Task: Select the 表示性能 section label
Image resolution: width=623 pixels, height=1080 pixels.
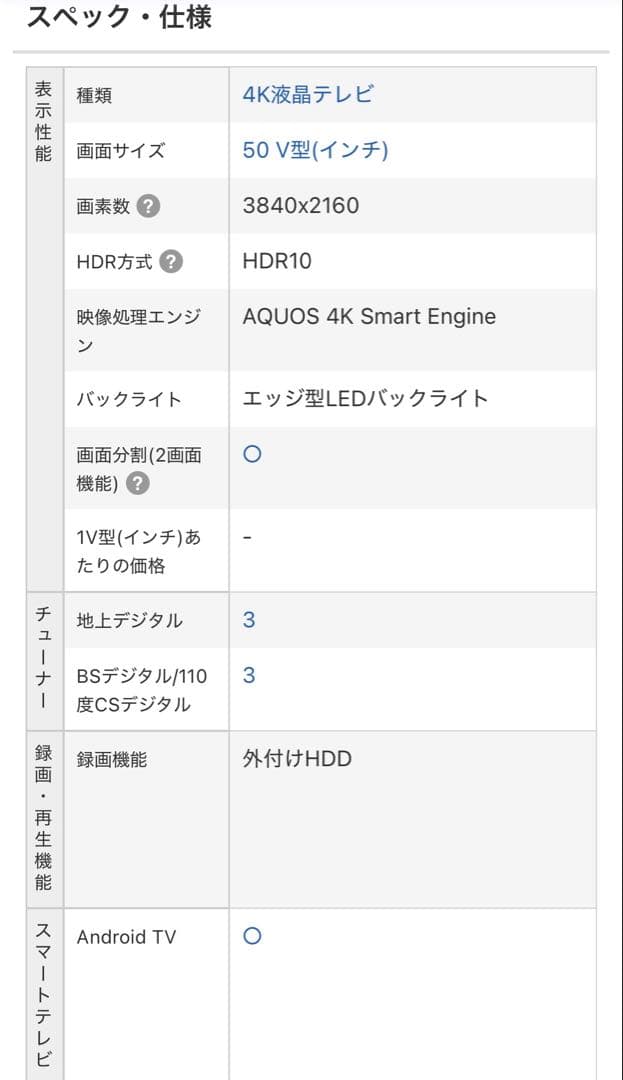Action: 43,120
